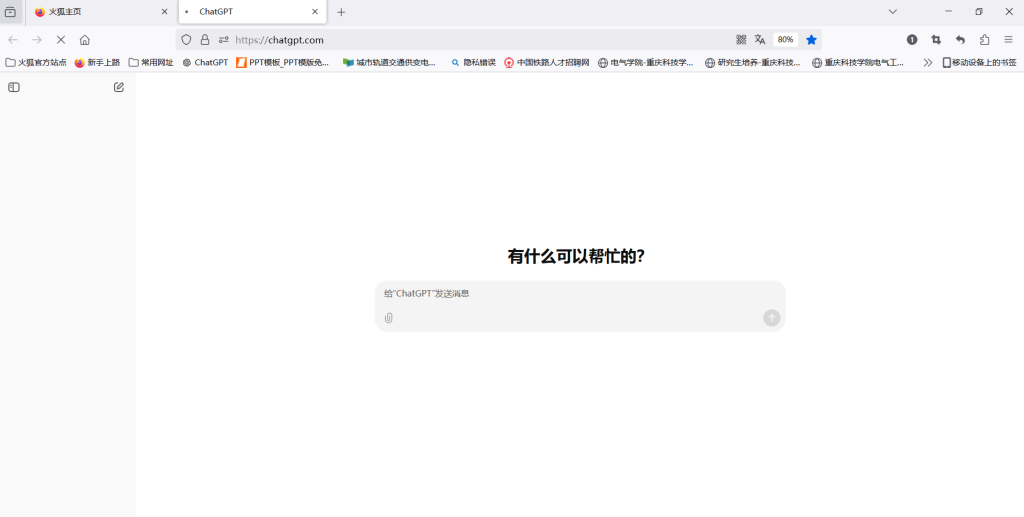Edit this bookmark star
Viewport: 1024px width, 517px height.
(811, 40)
